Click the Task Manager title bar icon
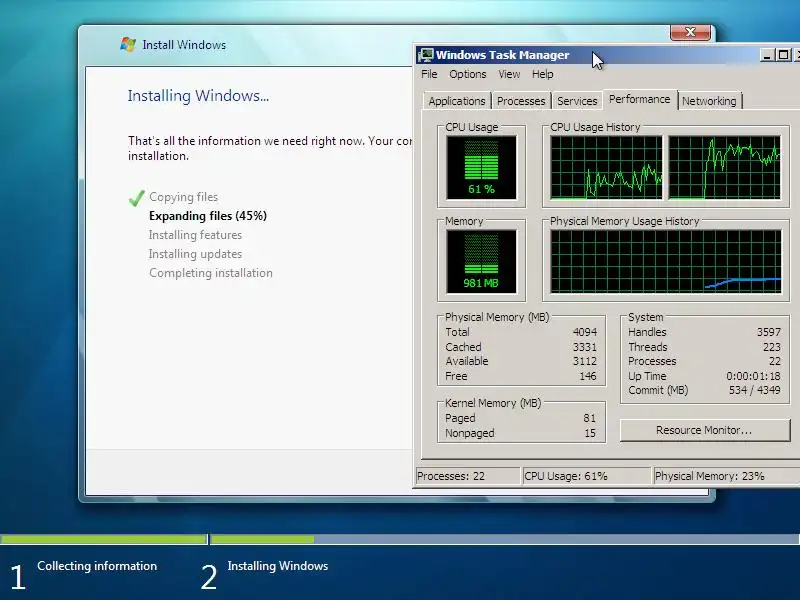The image size is (800, 600). coord(426,55)
